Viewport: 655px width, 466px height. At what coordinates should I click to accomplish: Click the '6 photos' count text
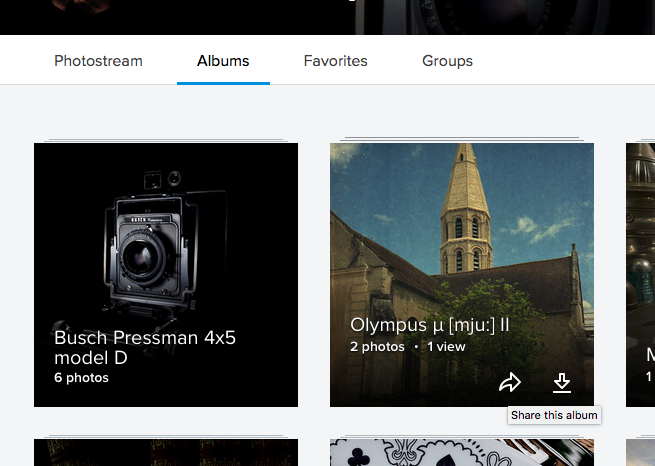click(81, 378)
